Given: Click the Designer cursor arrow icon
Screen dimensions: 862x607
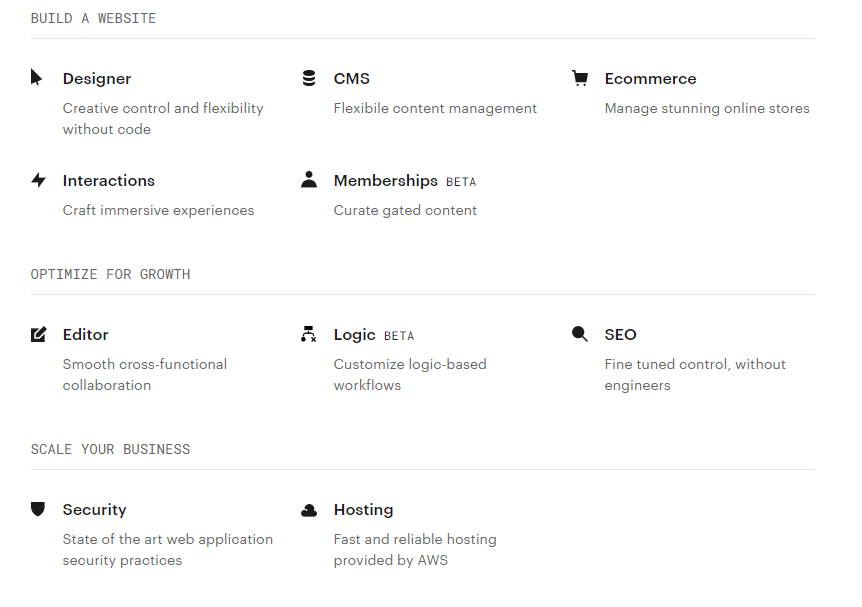Looking at the screenshot, I should point(37,78).
